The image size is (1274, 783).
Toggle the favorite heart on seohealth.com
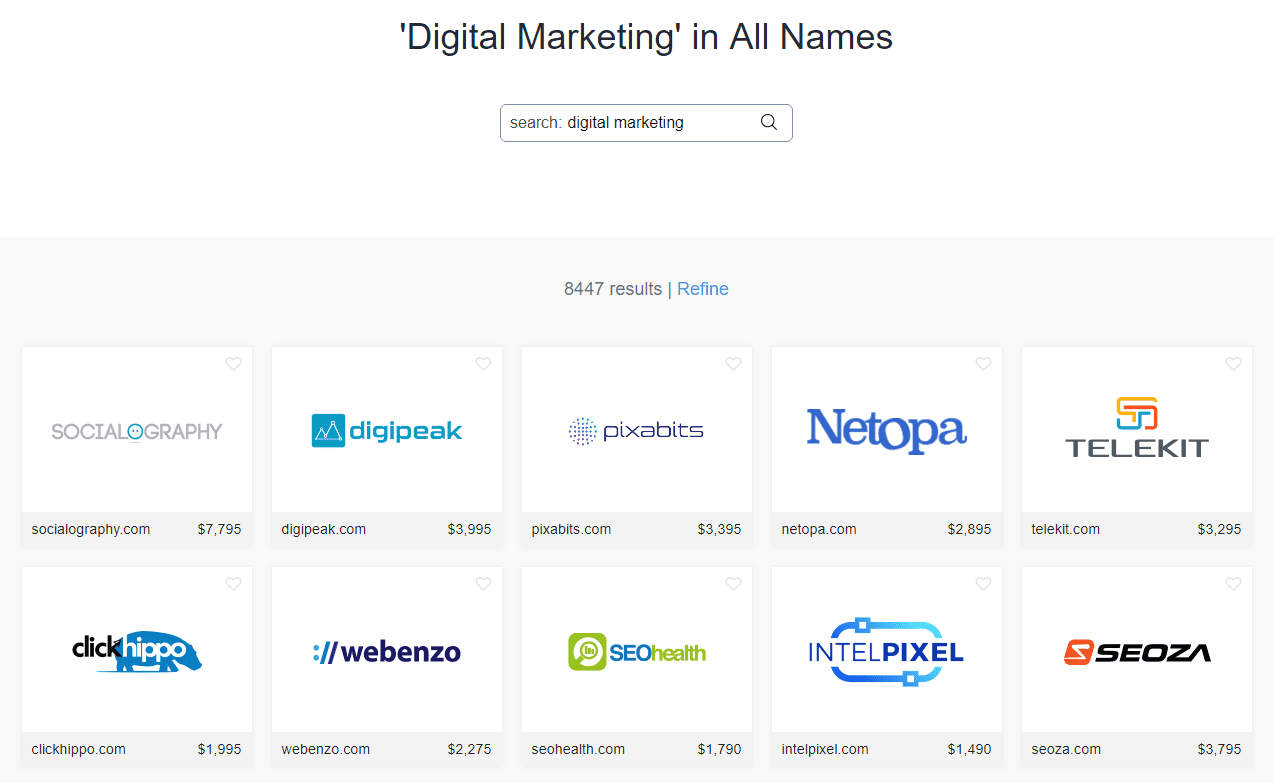(733, 583)
